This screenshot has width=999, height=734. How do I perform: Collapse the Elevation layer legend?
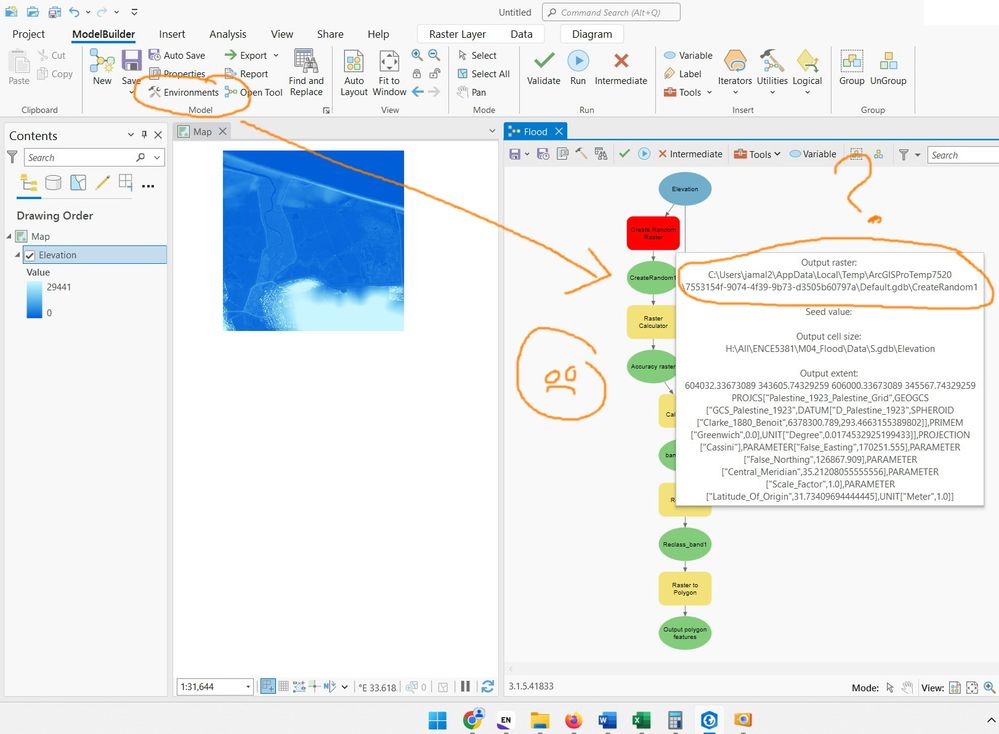coord(17,255)
